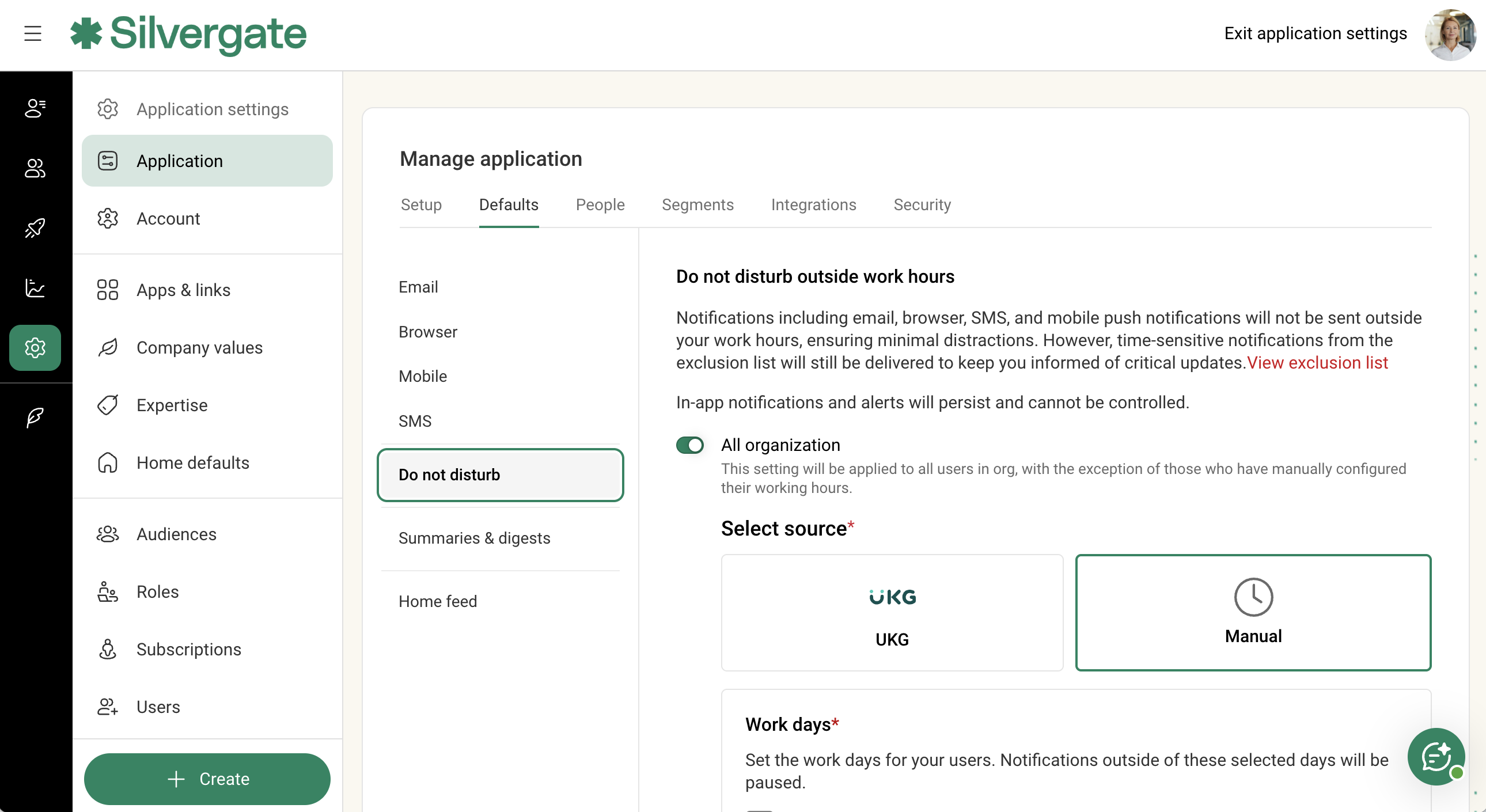Click Exit application settings
Image resolution: width=1486 pixels, height=812 pixels.
point(1315,33)
